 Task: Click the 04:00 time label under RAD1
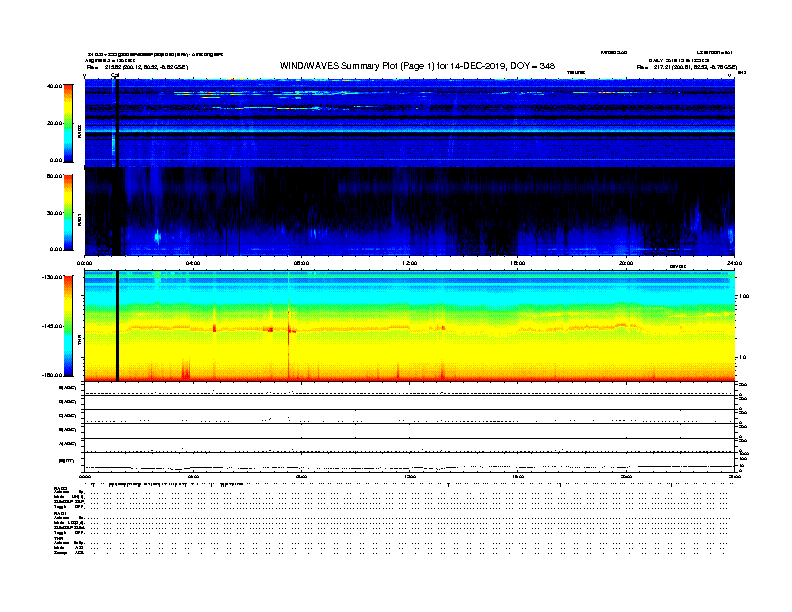pos(193,263)
